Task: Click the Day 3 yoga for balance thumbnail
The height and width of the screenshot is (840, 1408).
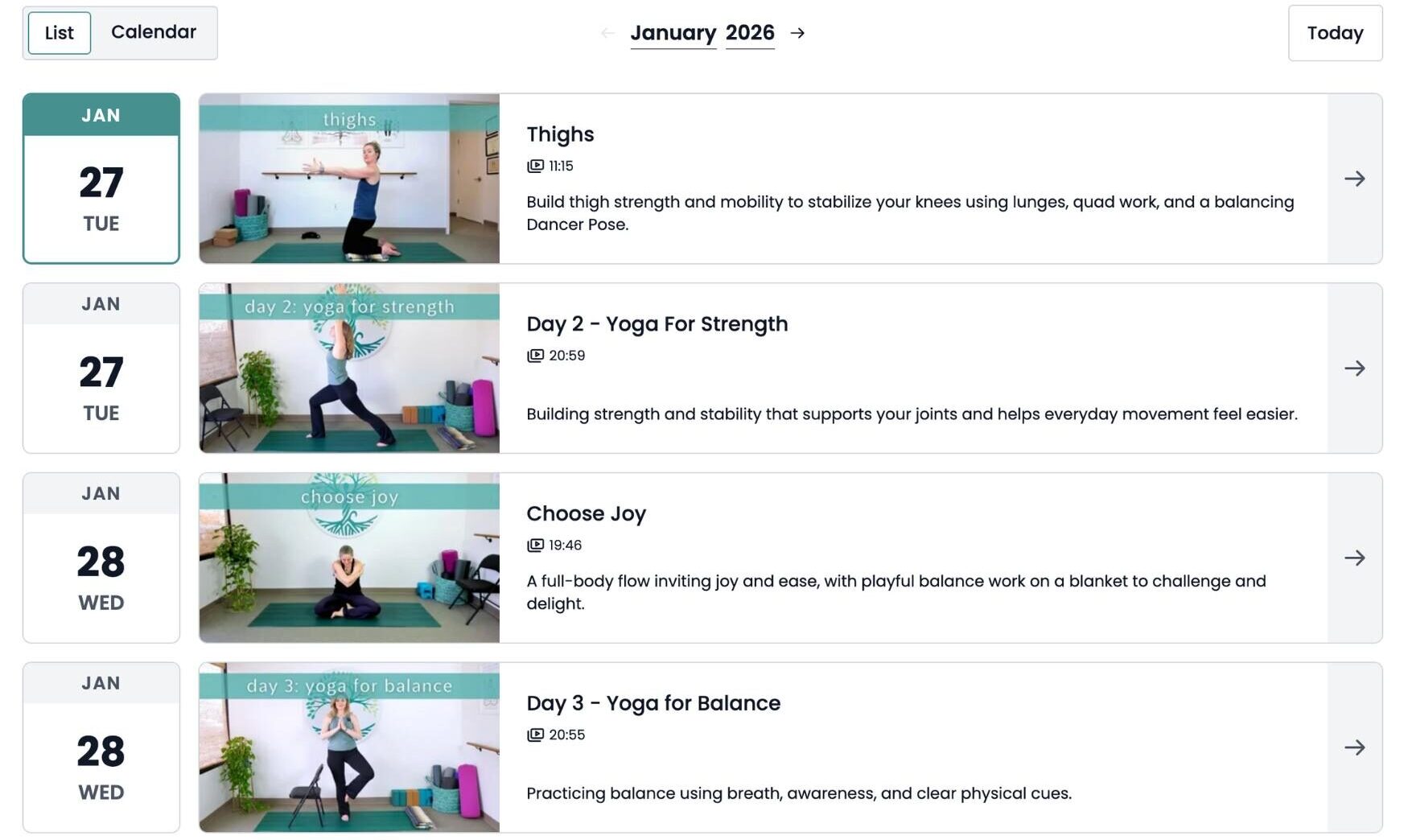Action: coord(349,747)
